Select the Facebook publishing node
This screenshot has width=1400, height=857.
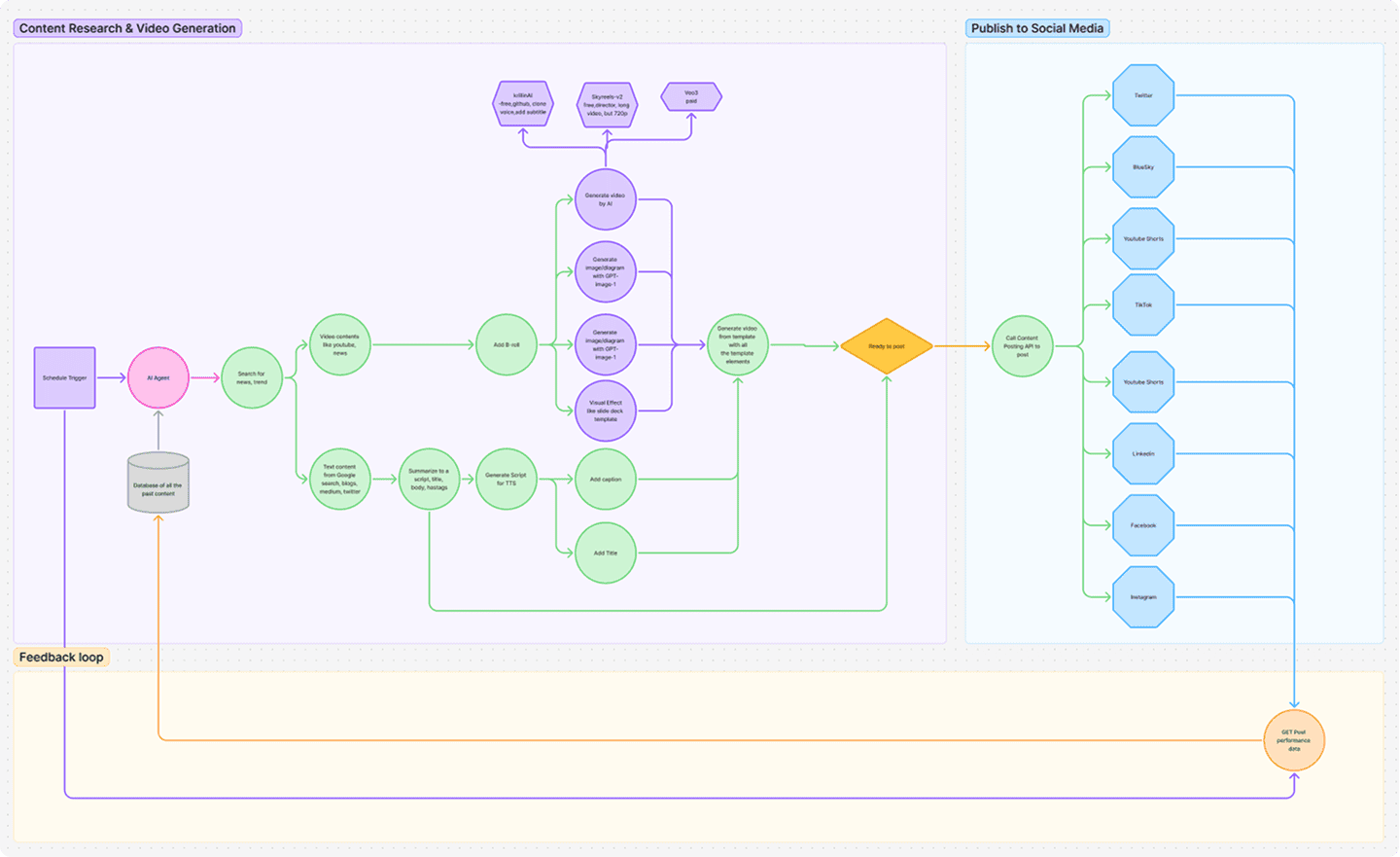tap(1143, 525)
